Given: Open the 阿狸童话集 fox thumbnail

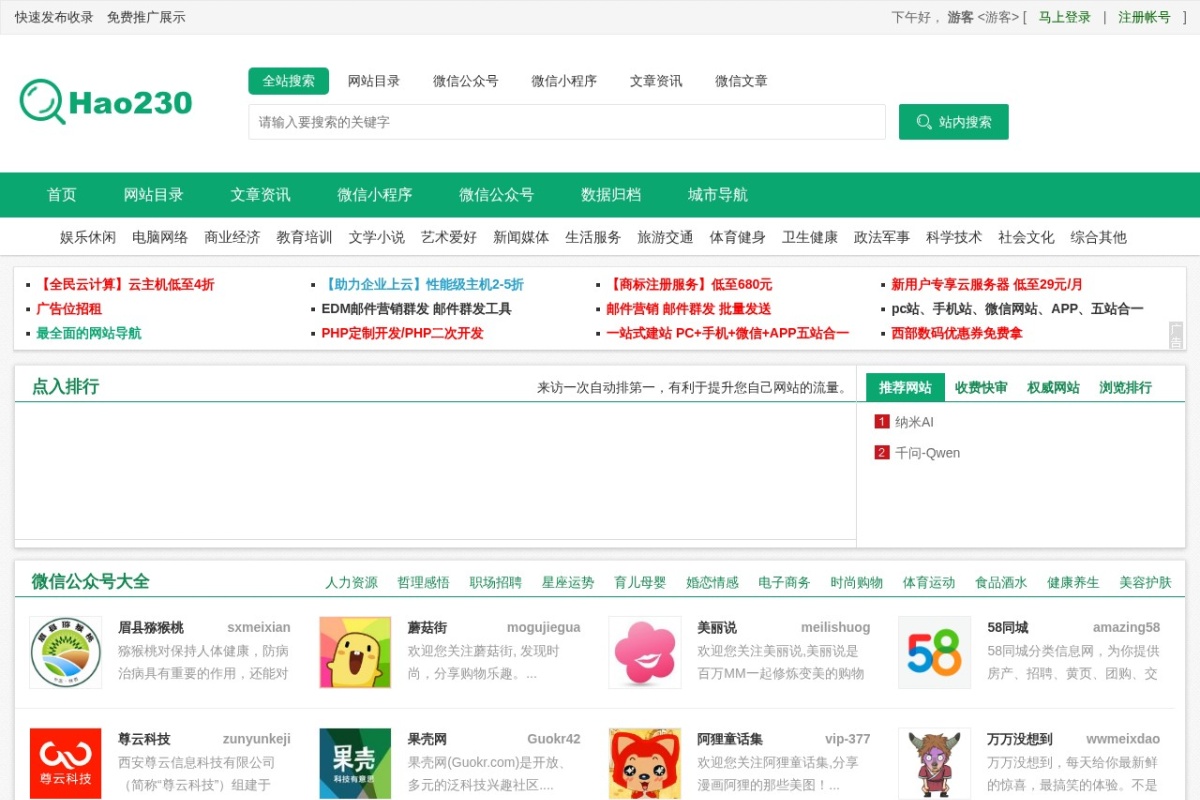Looking at the screenshot, I should tap(645, 763).
